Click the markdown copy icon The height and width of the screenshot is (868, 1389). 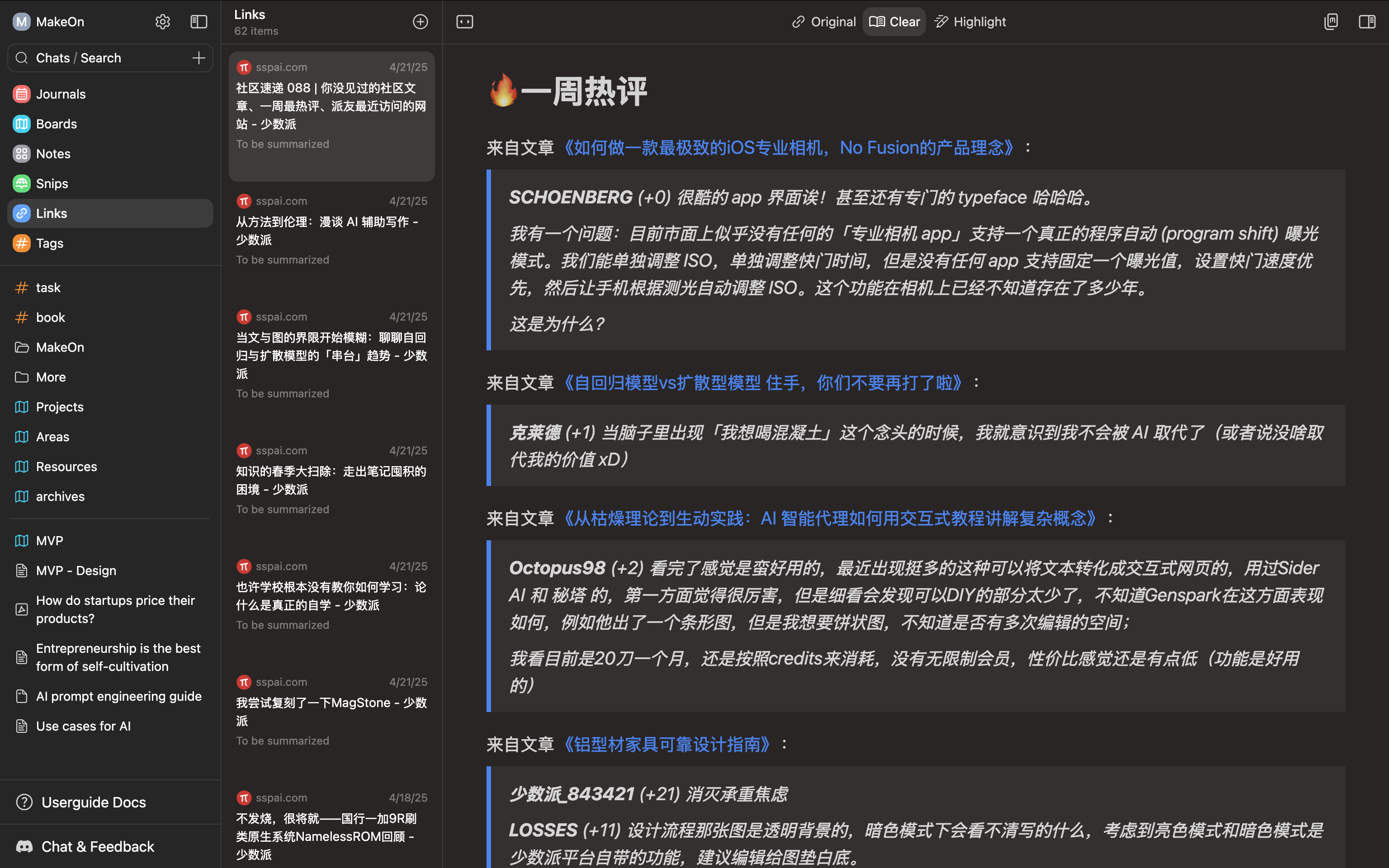click(x=1331, y=22)
